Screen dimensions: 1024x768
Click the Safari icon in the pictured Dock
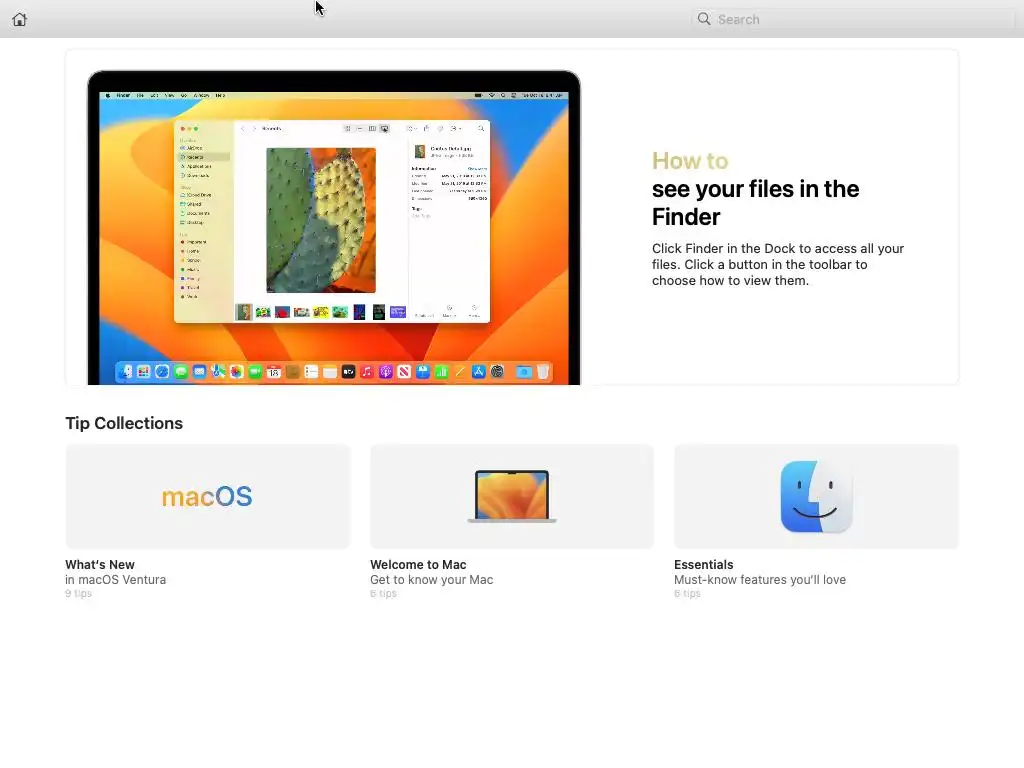(162, 372)
